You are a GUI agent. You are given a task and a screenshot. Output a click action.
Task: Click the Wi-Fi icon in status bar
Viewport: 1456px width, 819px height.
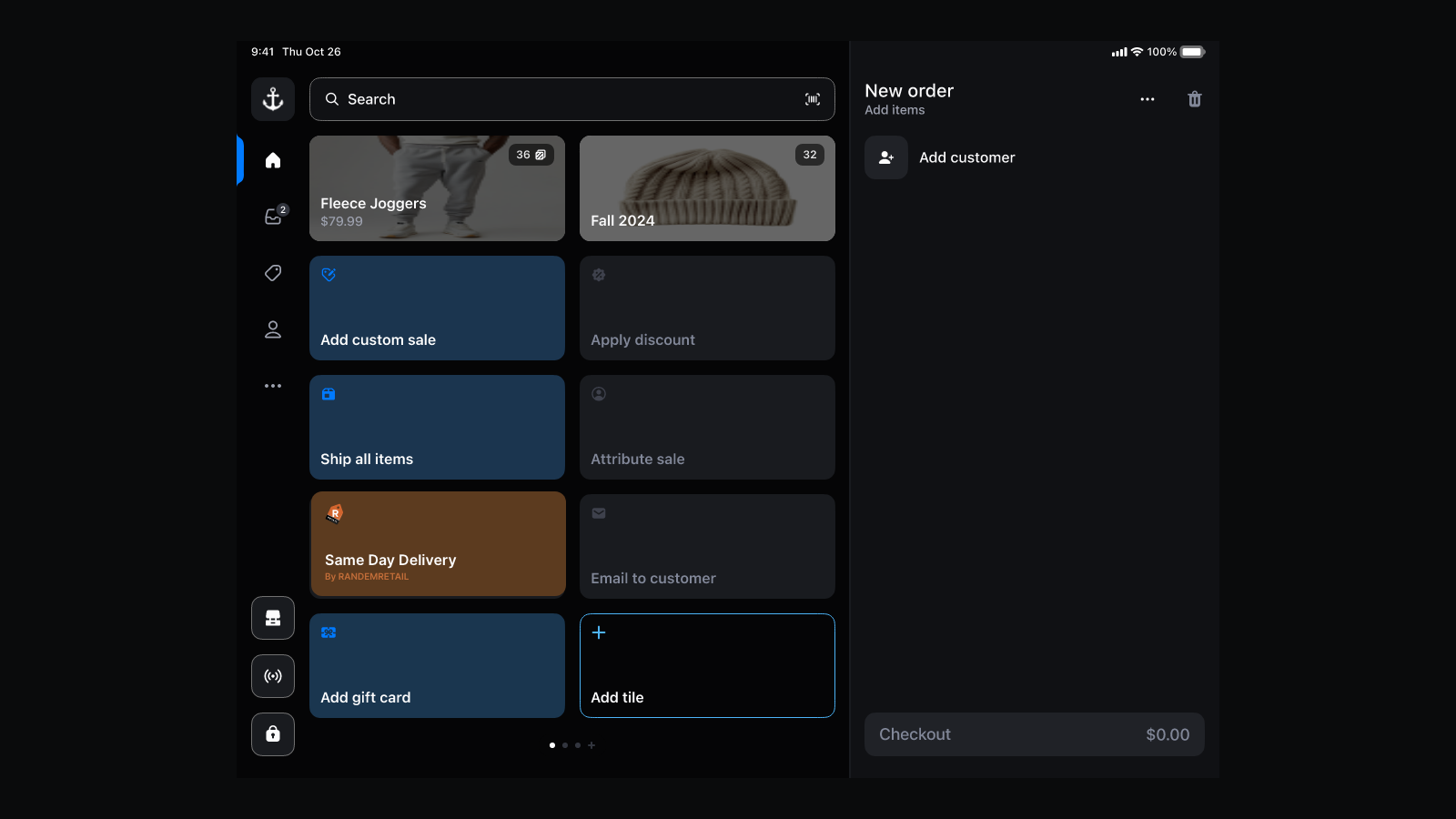coord(1137,52)
